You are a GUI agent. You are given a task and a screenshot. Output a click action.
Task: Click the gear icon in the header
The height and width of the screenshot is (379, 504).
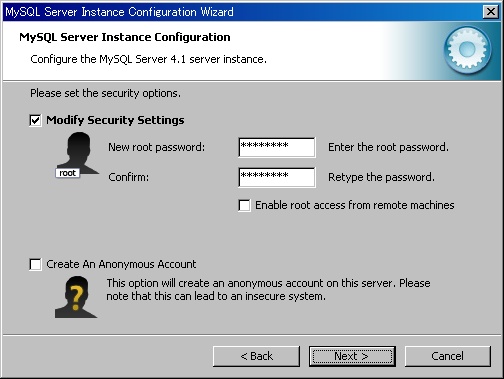pos(467,50)
